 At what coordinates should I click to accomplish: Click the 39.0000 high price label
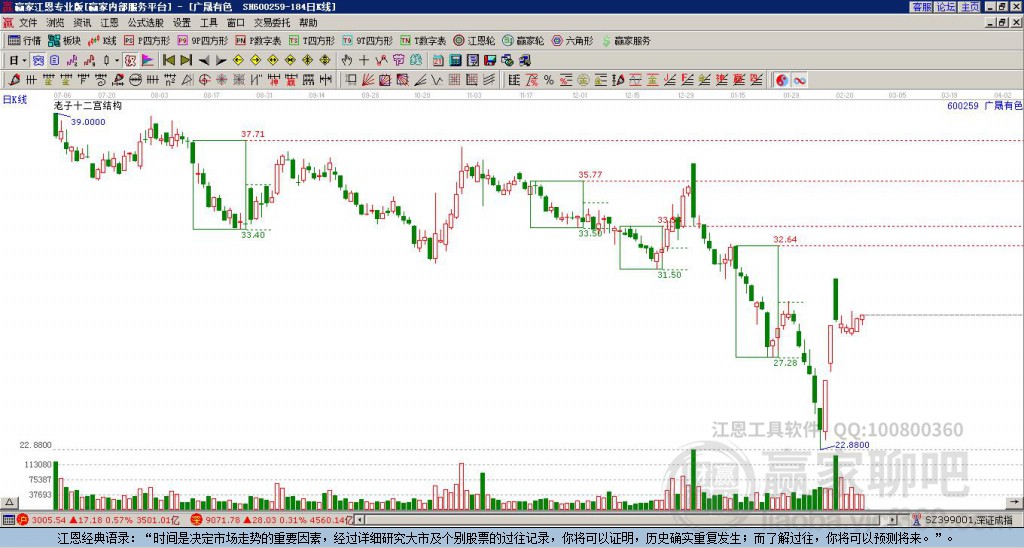88,122
